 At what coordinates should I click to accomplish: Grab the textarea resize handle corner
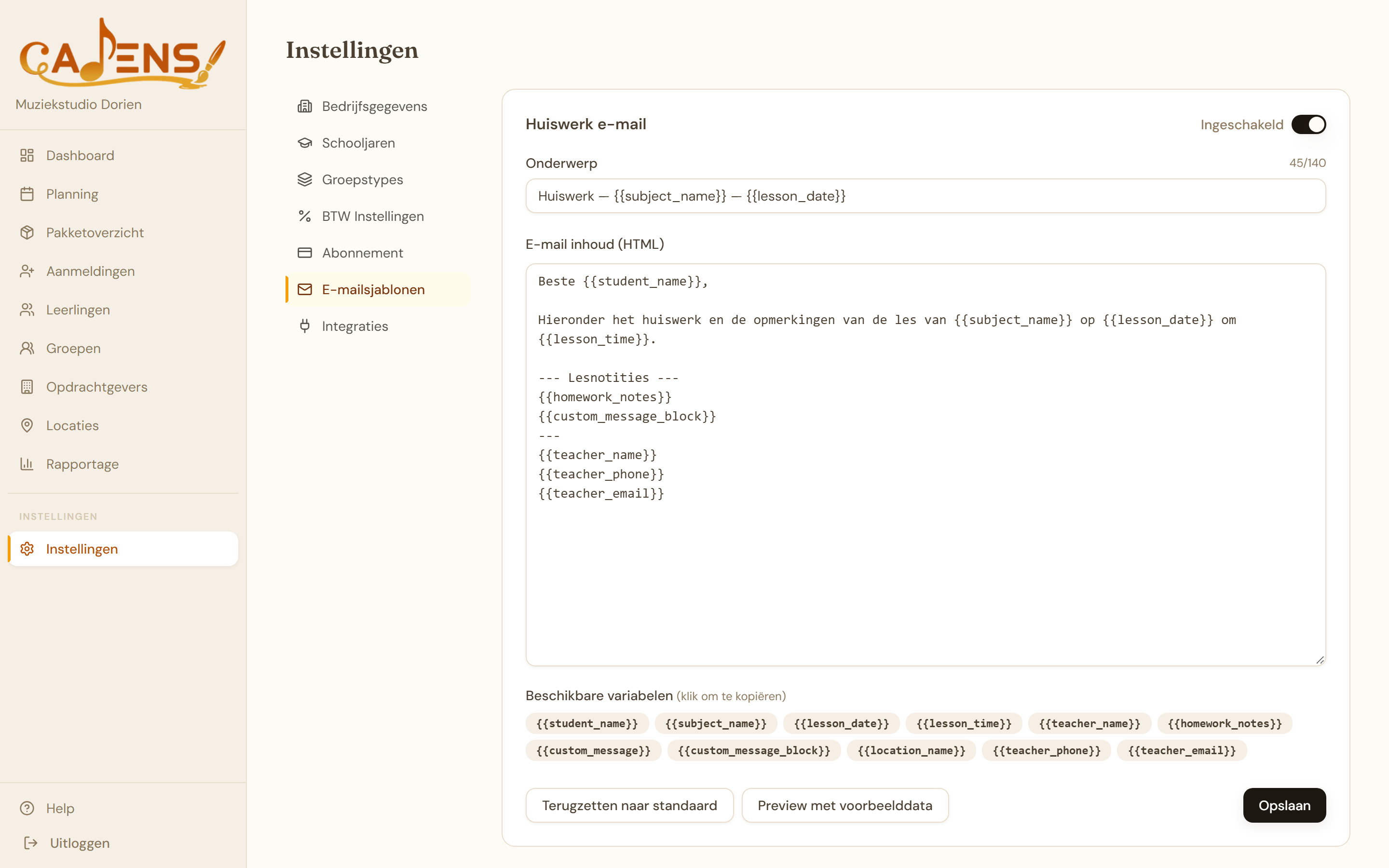pos(1320,660)
